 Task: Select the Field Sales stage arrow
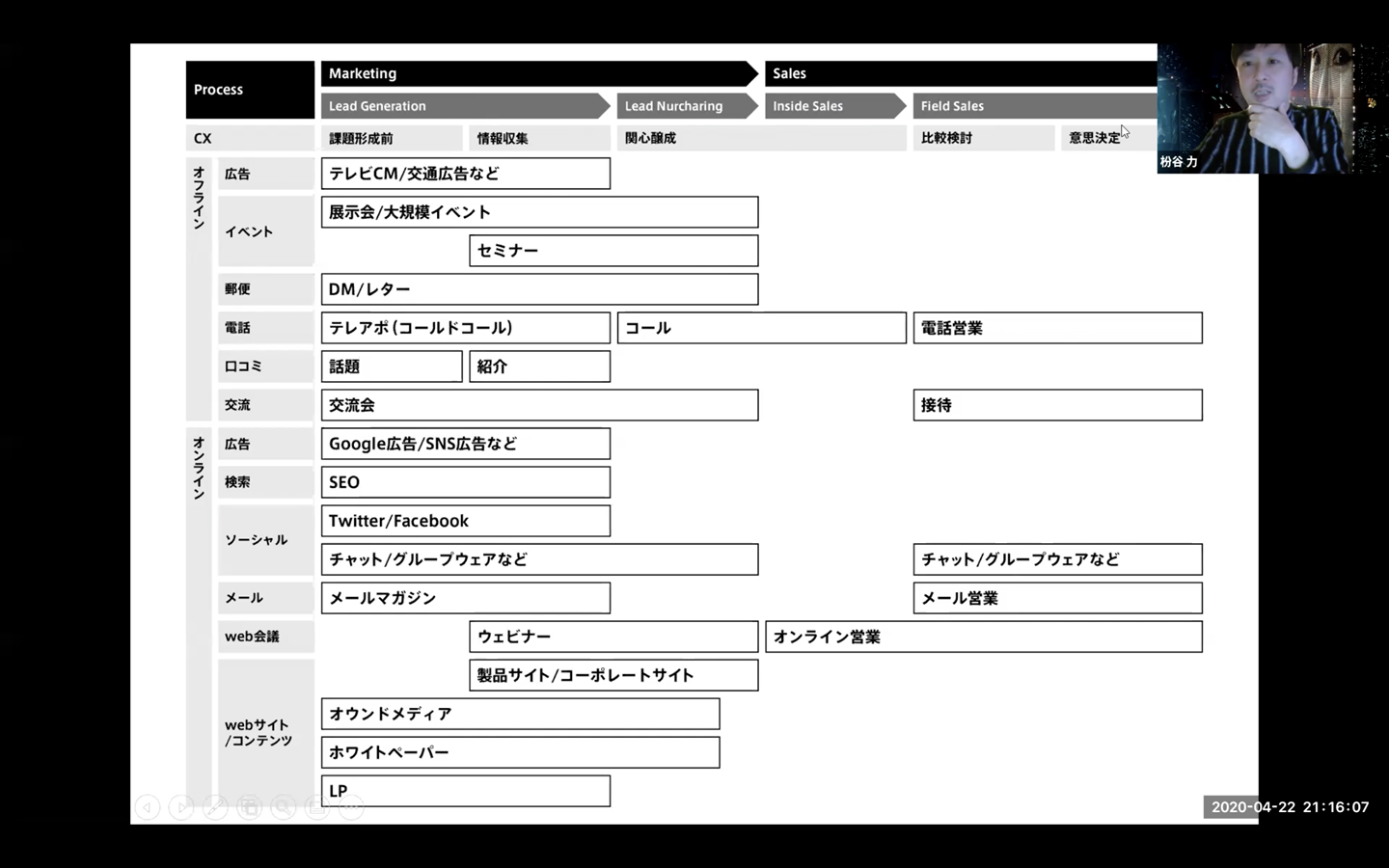(x=1035, y=106)
